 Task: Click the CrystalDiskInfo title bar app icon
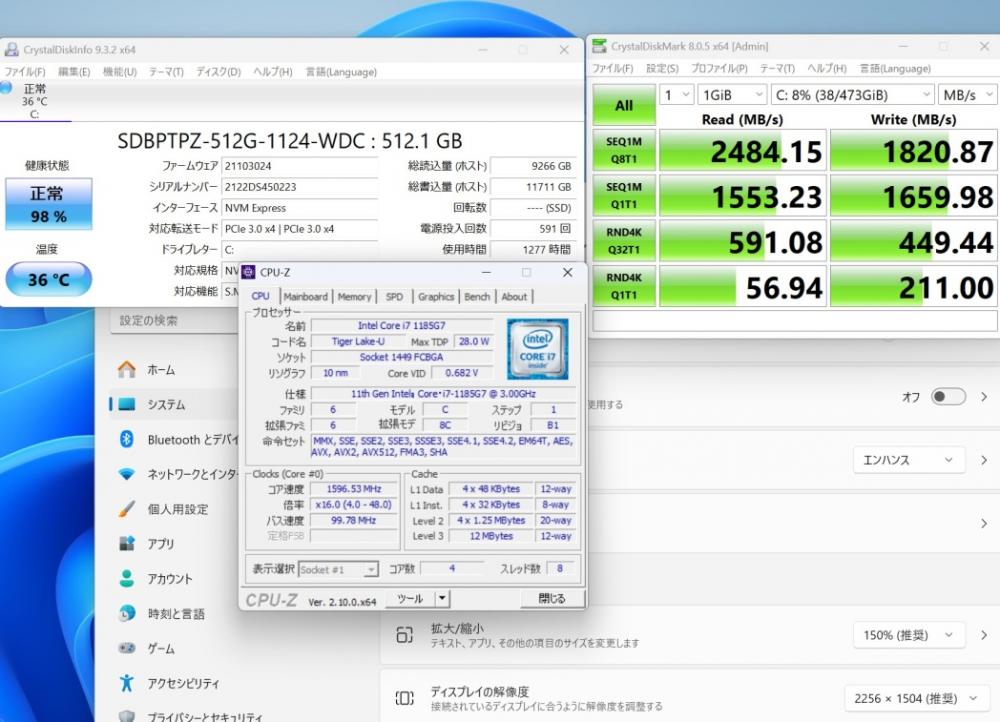[x=11, y=49]
